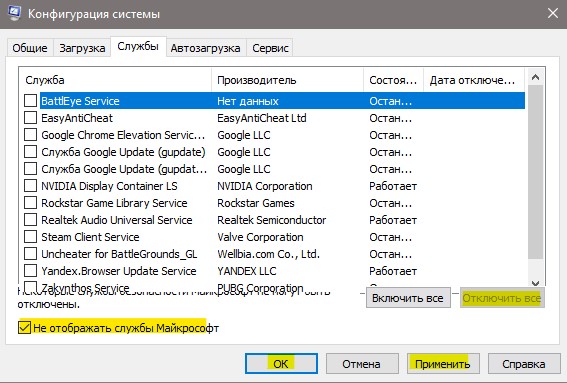Viewport: 567px width, 383px height.
Task: Select the Службы tab
Action: click(x=138, y=47)
